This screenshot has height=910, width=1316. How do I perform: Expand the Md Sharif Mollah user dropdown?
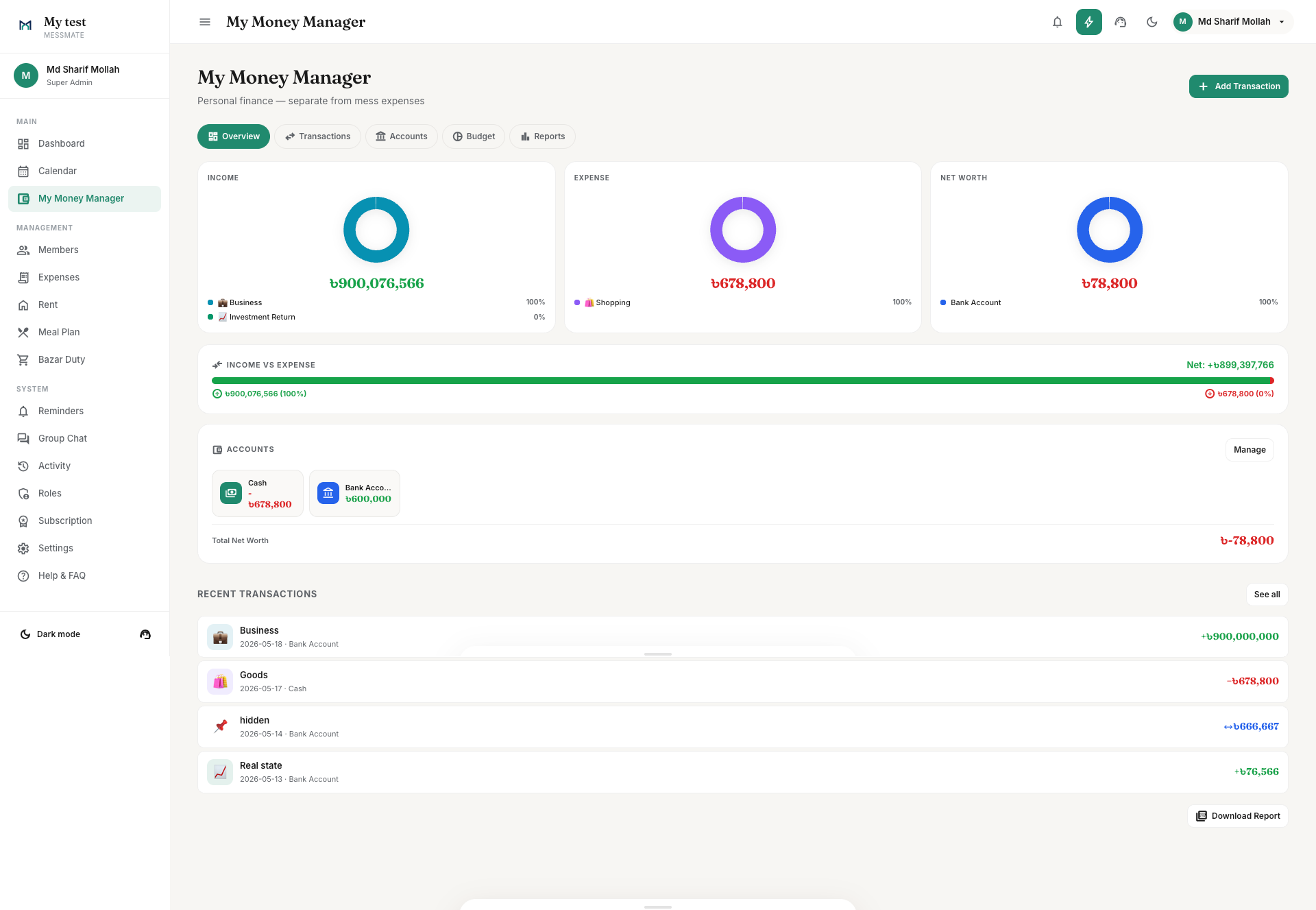[1232, 22]
